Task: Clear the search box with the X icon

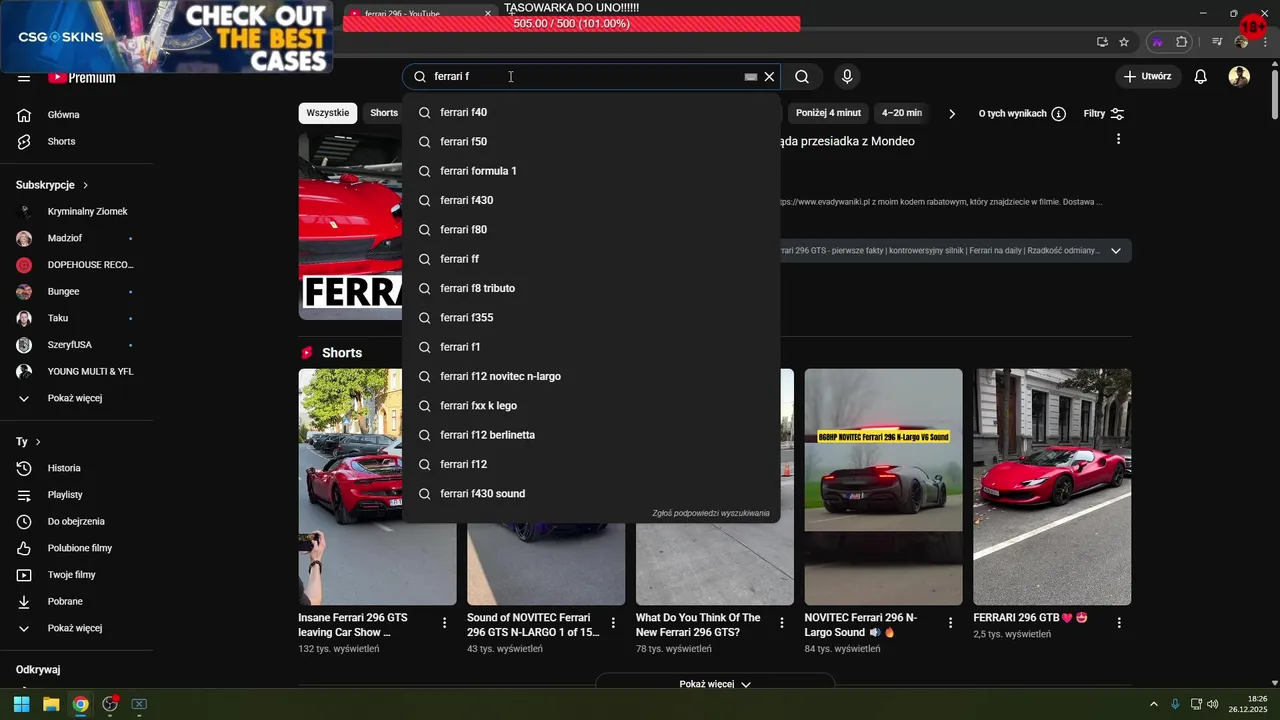Action: click(769, 77)
